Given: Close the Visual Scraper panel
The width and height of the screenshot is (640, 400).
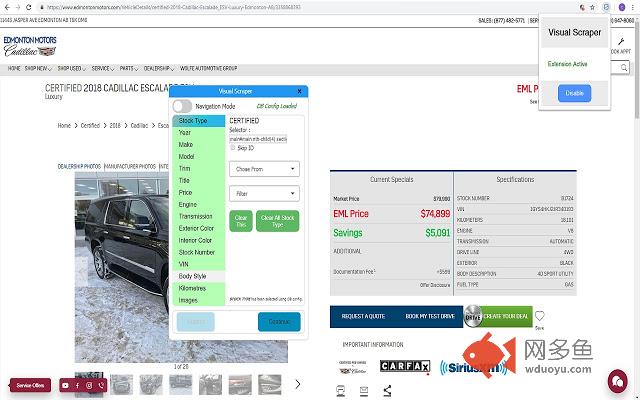Looking at the screenshot, I should coord(299,91).
